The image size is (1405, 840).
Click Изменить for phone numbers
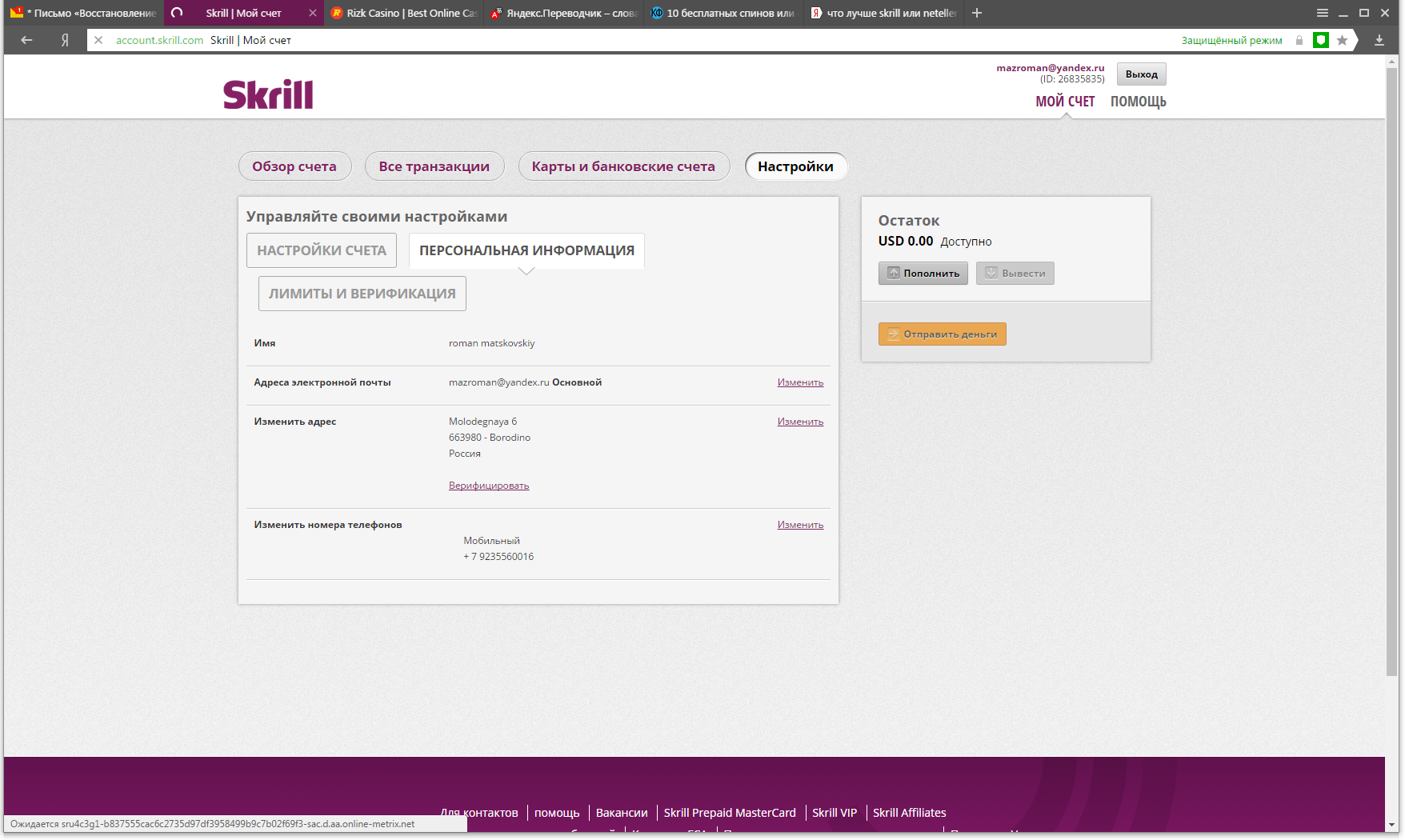tap(800, 525)
